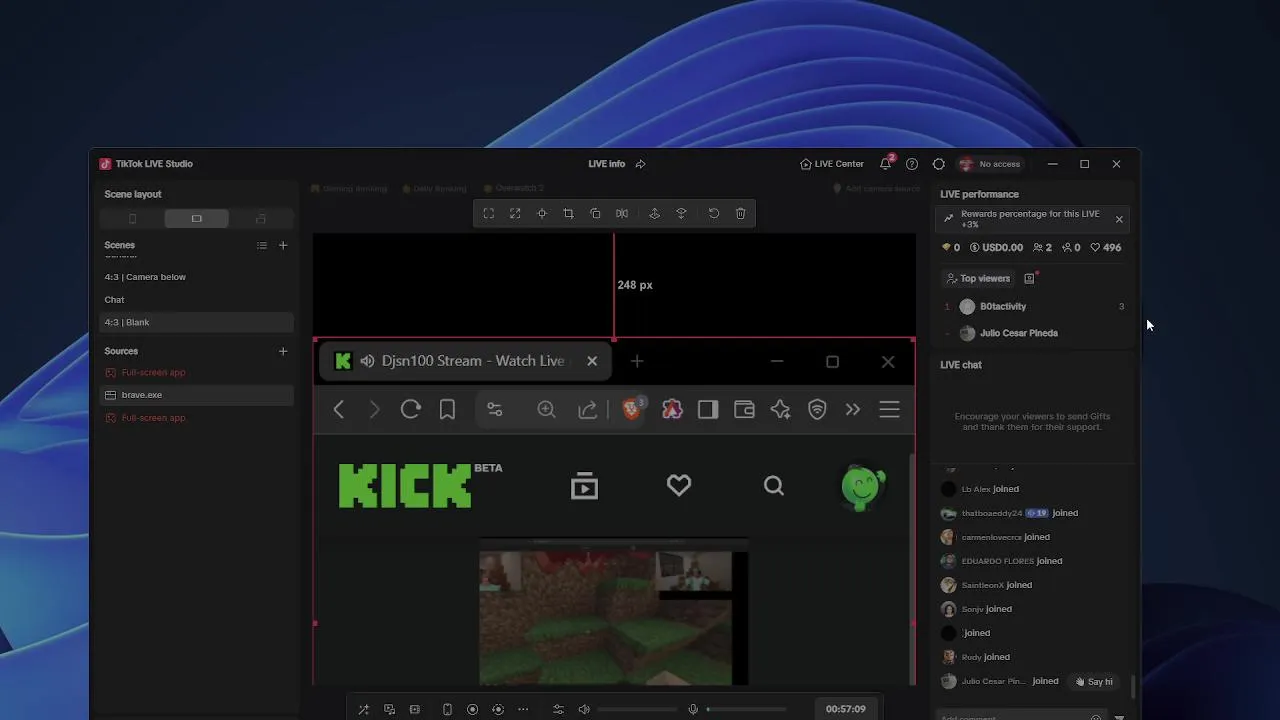This screenshot has width=1280, height=720.
Task: Select the last red 'Full-screen app' source
Action: click(x=197, y=418)
